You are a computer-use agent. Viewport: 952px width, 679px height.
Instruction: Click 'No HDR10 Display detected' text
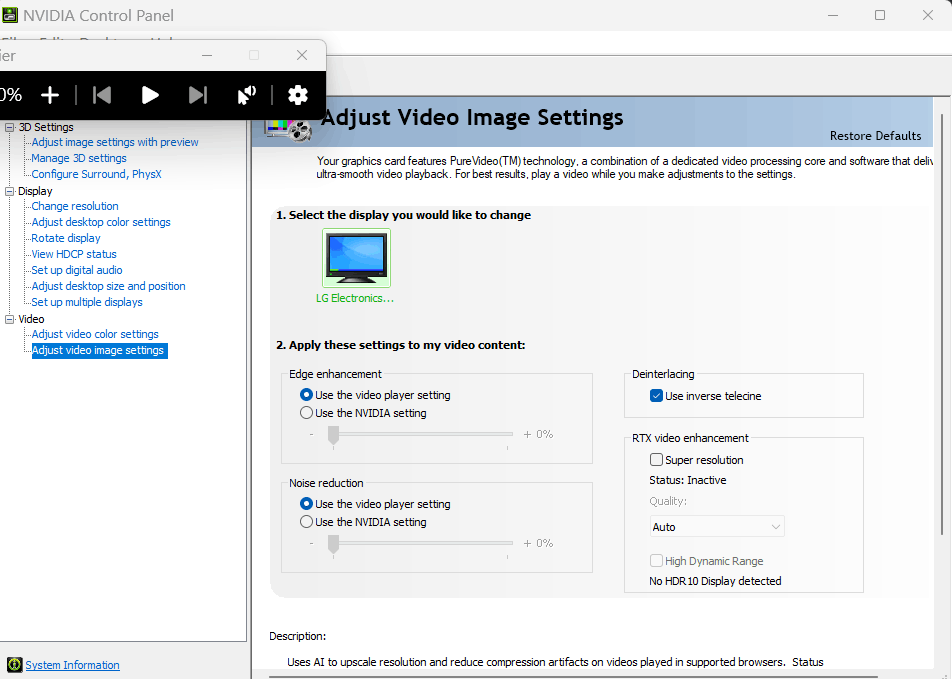point(715,581)
